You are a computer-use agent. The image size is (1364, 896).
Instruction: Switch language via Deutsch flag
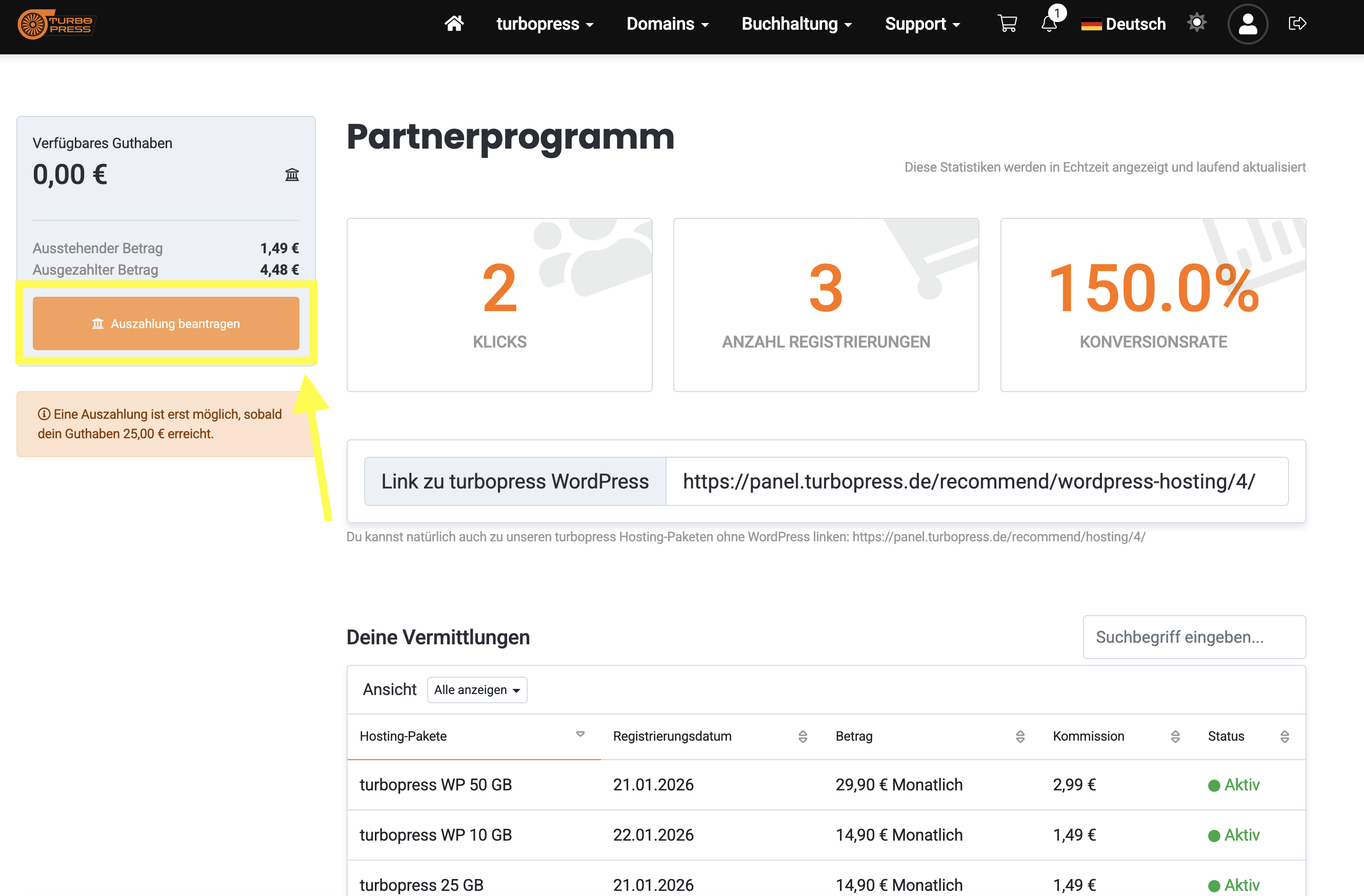click(1124, 24)
